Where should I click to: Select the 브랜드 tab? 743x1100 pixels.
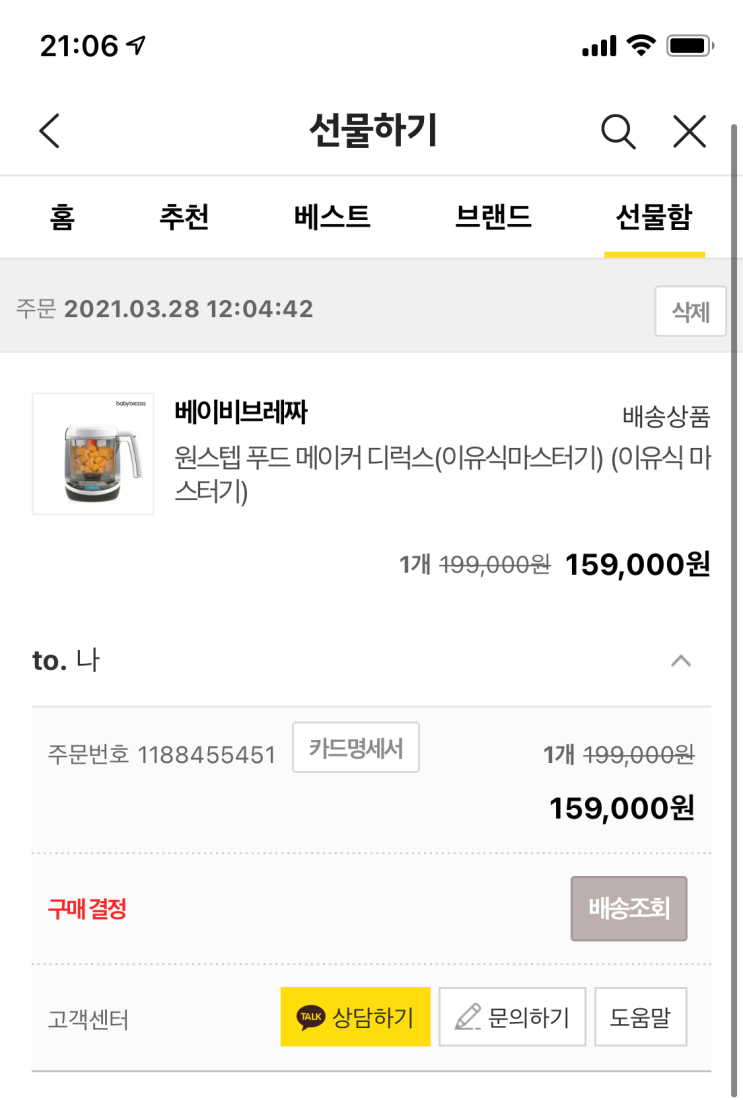(493, 217)
